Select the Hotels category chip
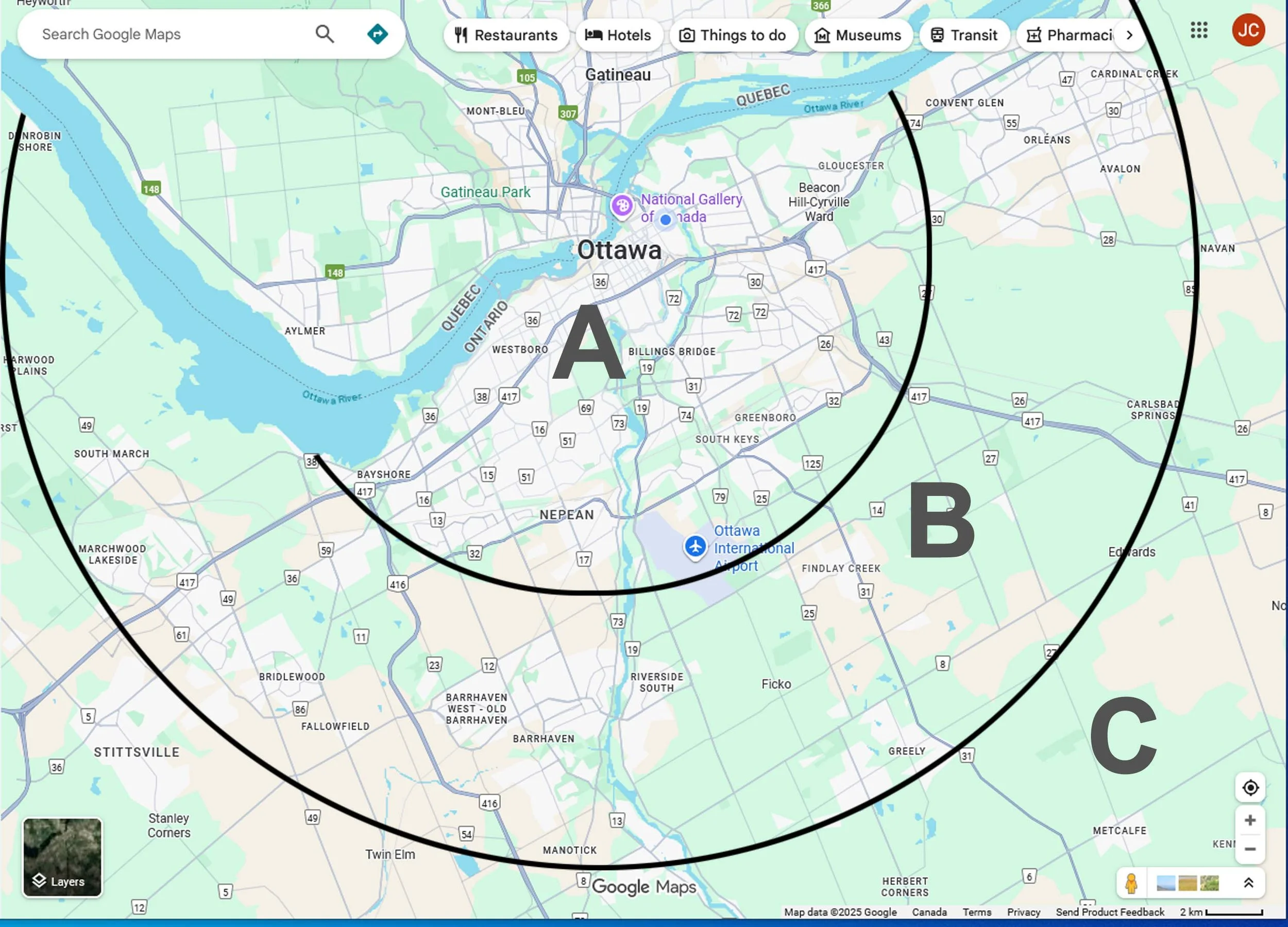 coord(618,35)
